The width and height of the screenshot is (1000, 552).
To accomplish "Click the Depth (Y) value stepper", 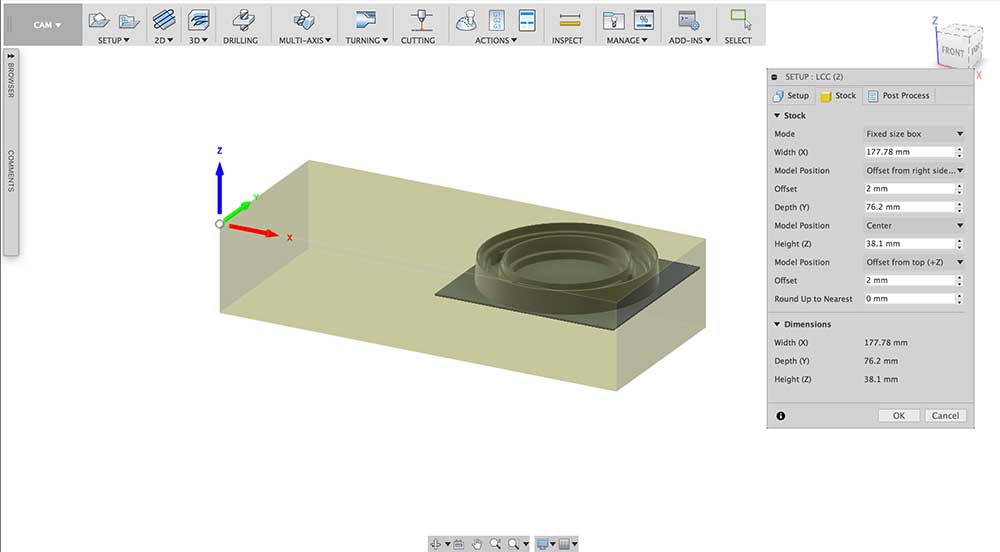I will tap(960, 207).
